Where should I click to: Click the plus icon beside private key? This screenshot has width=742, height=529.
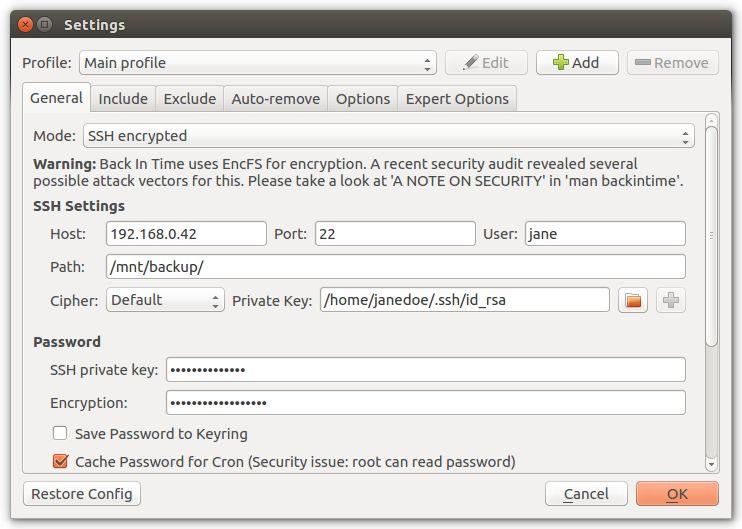[670, 300]
